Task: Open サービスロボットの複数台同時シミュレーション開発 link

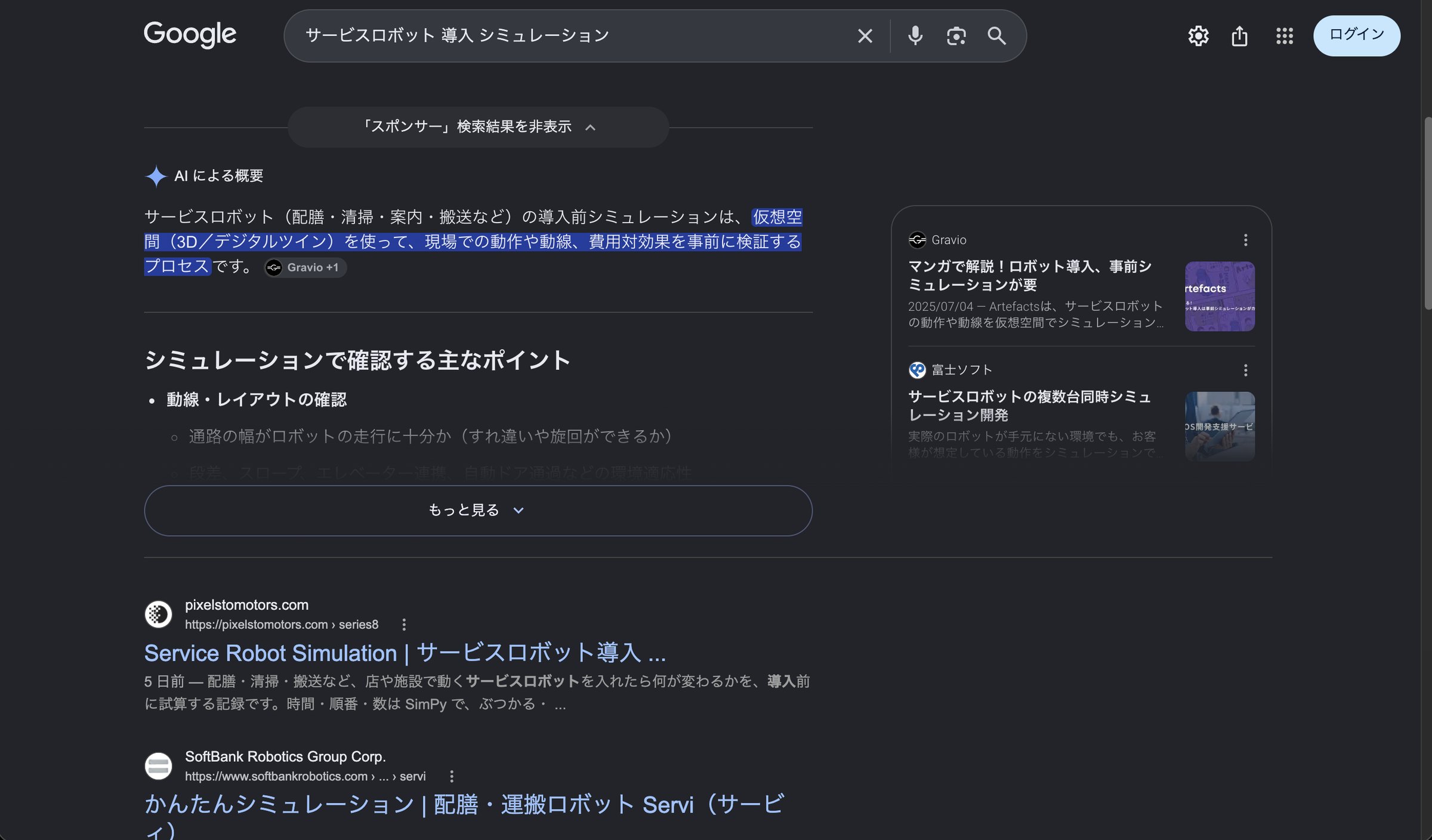Action: (1029, 406)
